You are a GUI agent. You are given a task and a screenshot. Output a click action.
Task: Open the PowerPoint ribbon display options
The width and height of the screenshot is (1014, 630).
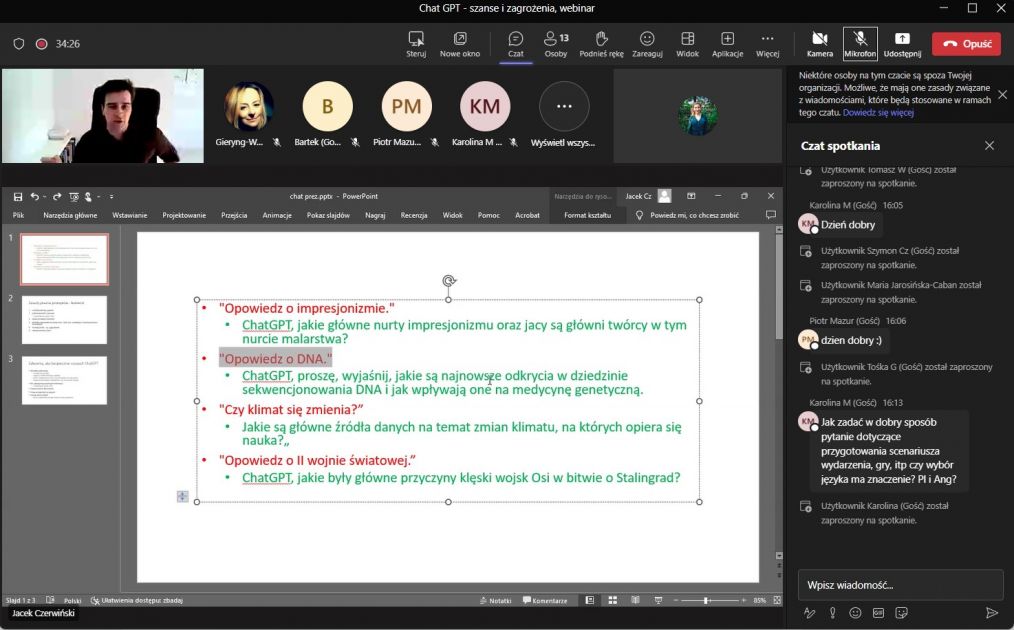[x=691, y=196]
